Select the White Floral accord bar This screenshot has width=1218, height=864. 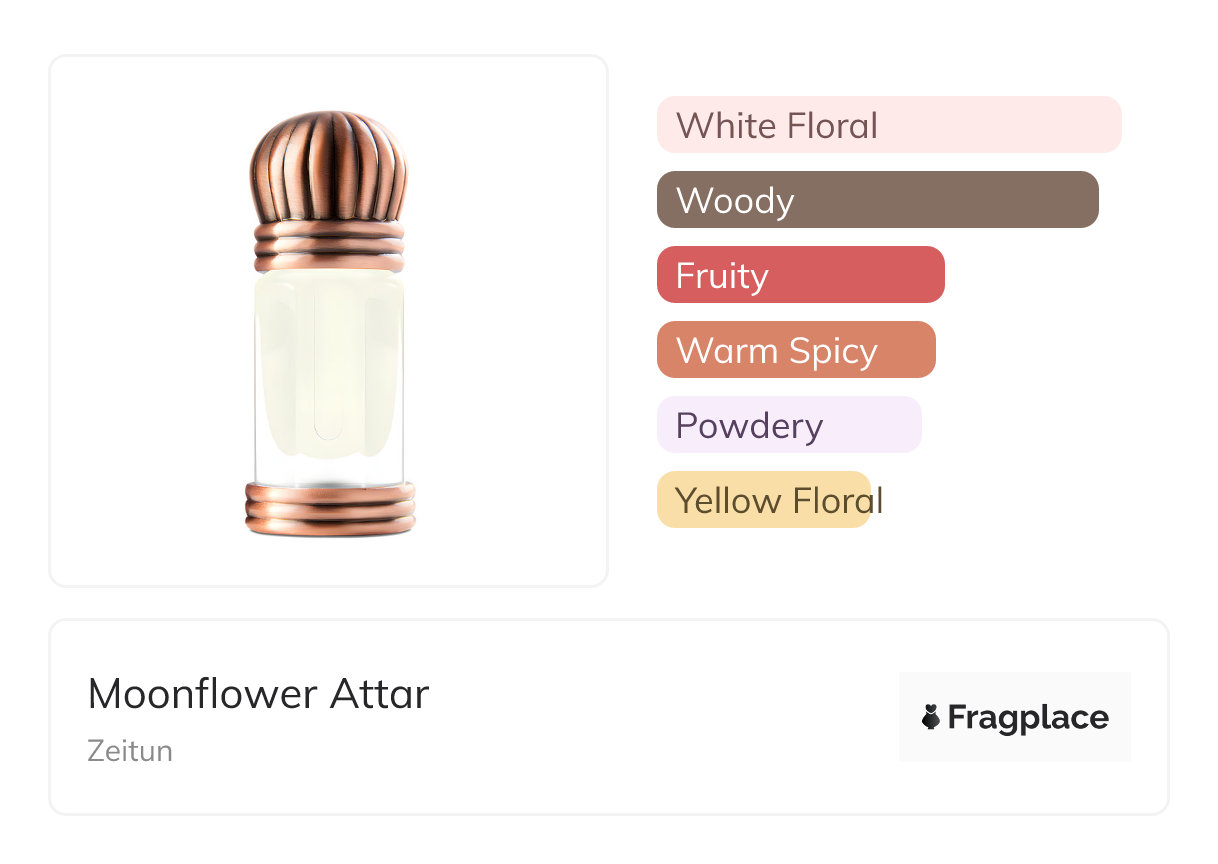(888, 125)
